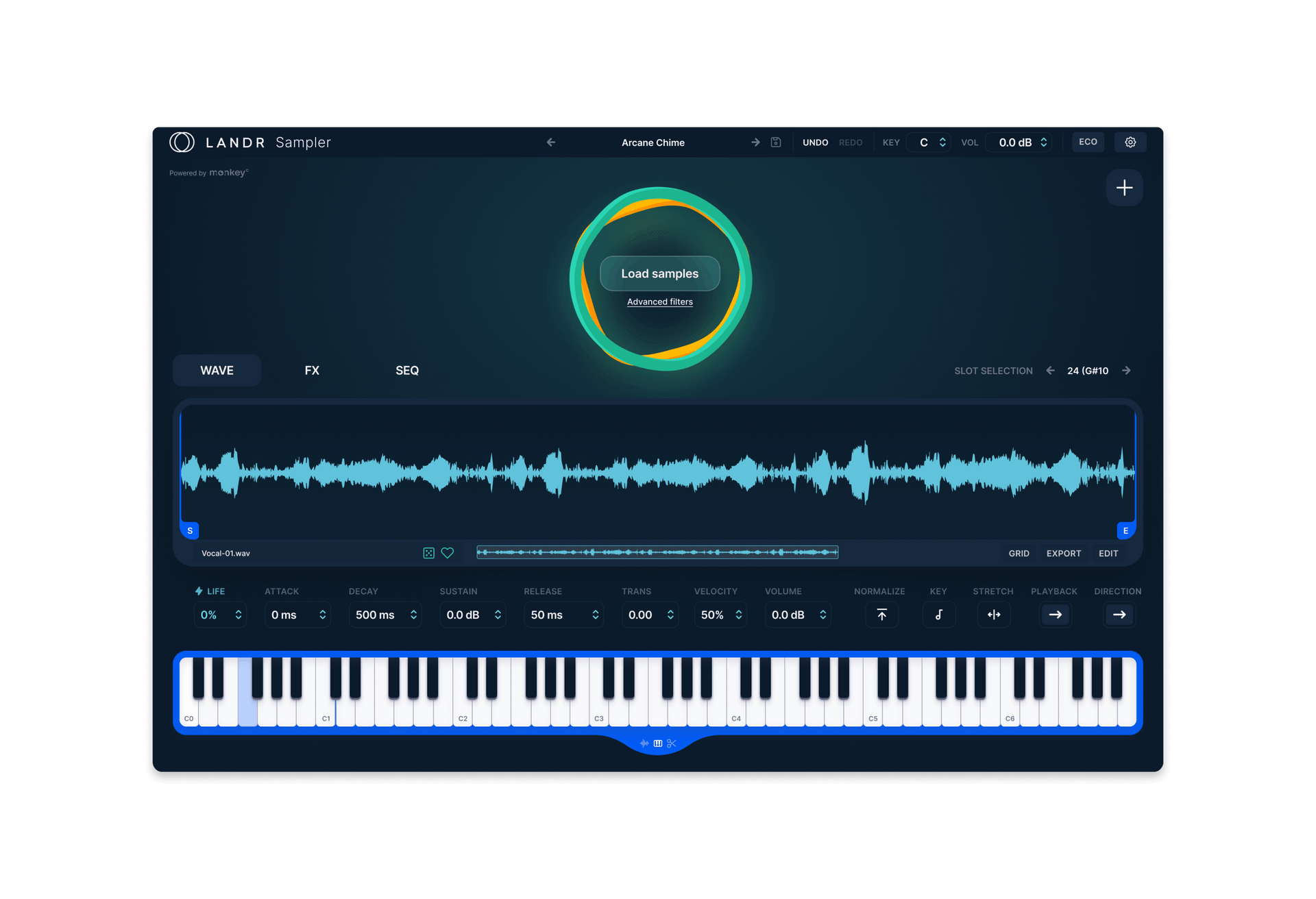Click UNDO

815,143
